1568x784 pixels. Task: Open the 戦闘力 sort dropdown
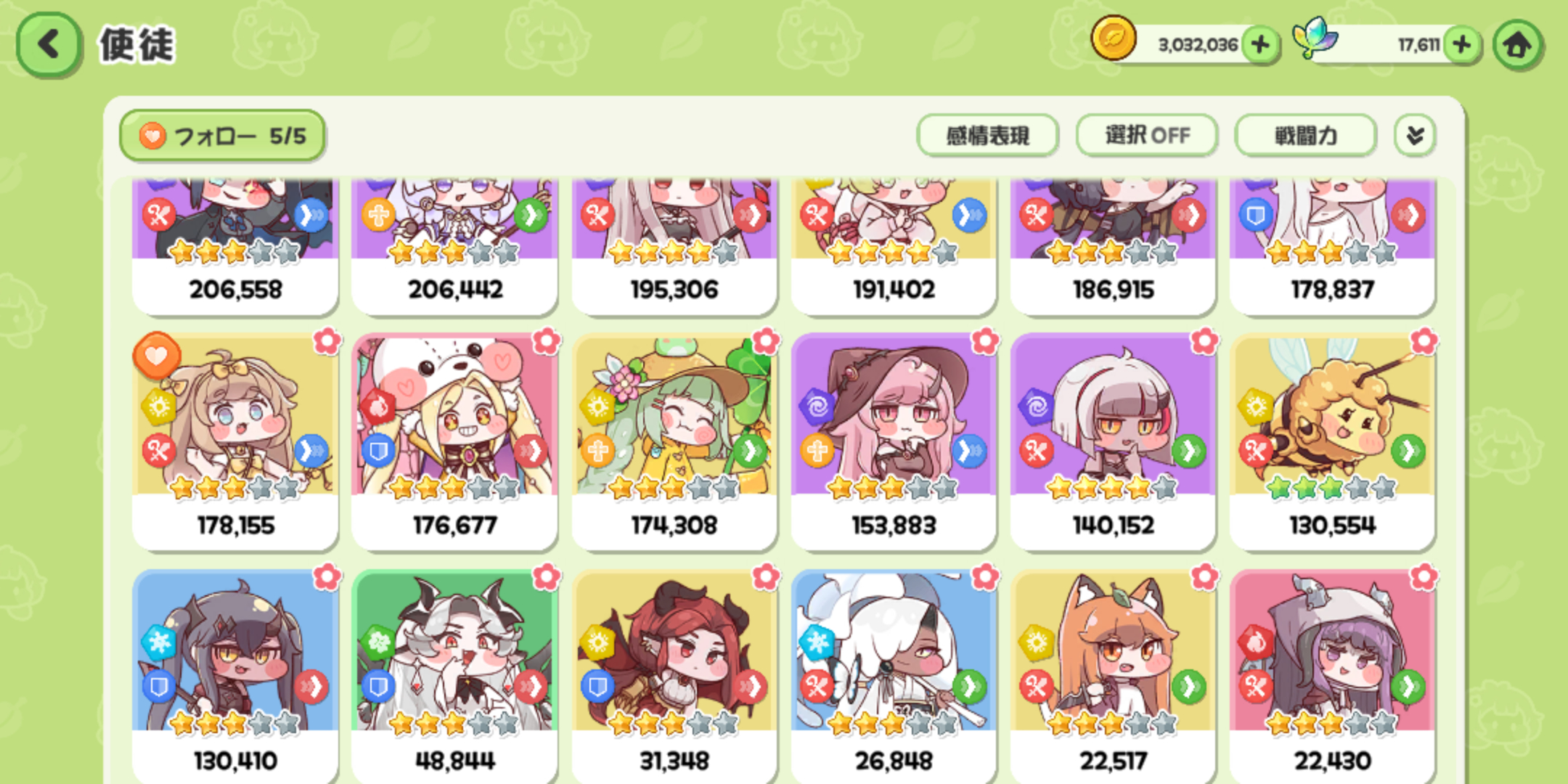[x=1305, y=135]
